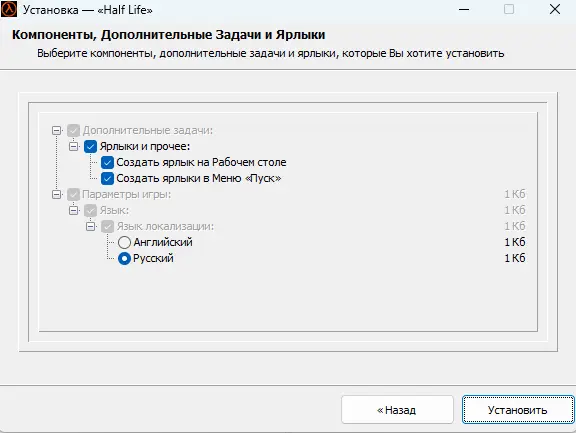The image size is (576, 433).
Task: Click the greyed Дополнительные задачи checkbox
Action: (x=73, y=130)
